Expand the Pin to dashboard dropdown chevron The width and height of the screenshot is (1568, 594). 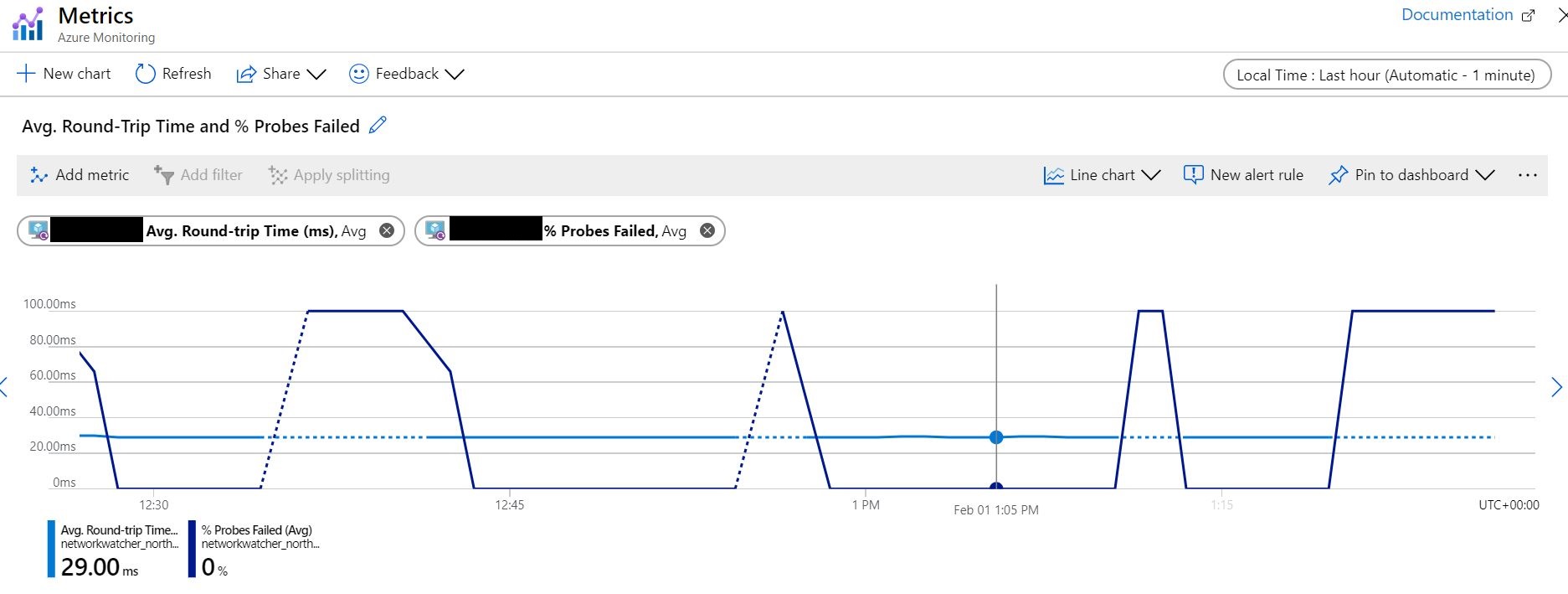pyautogui.click(x=1485, y=175)
